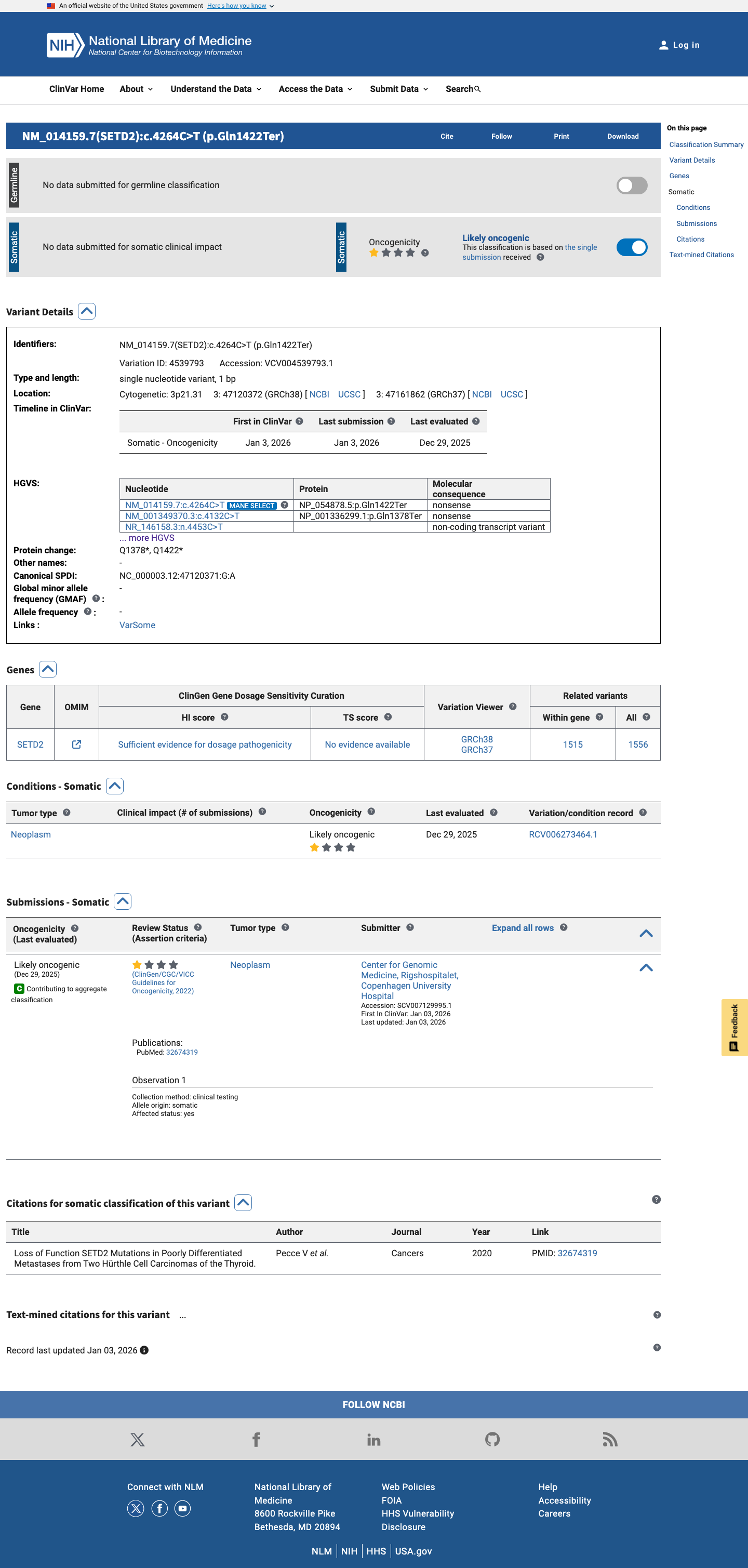Viewport: 748px width, 1568px height.
Task: Click the Log in user icon
Action: click(x=663, y=45)
